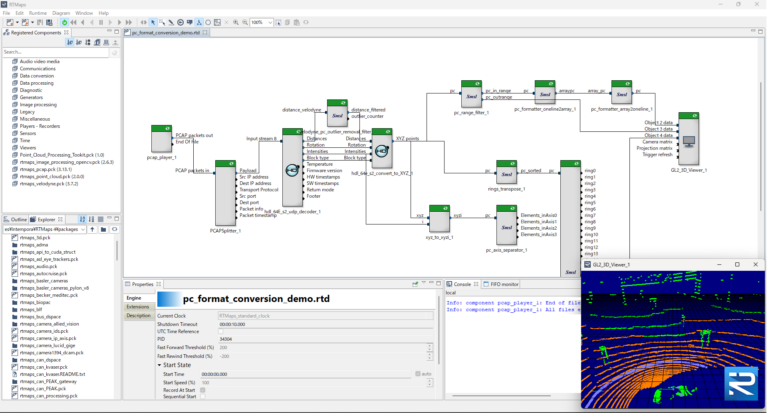Click the Shutdown Timeout value field
Viewport: 768px width, 413px height.
coord(325,324)
